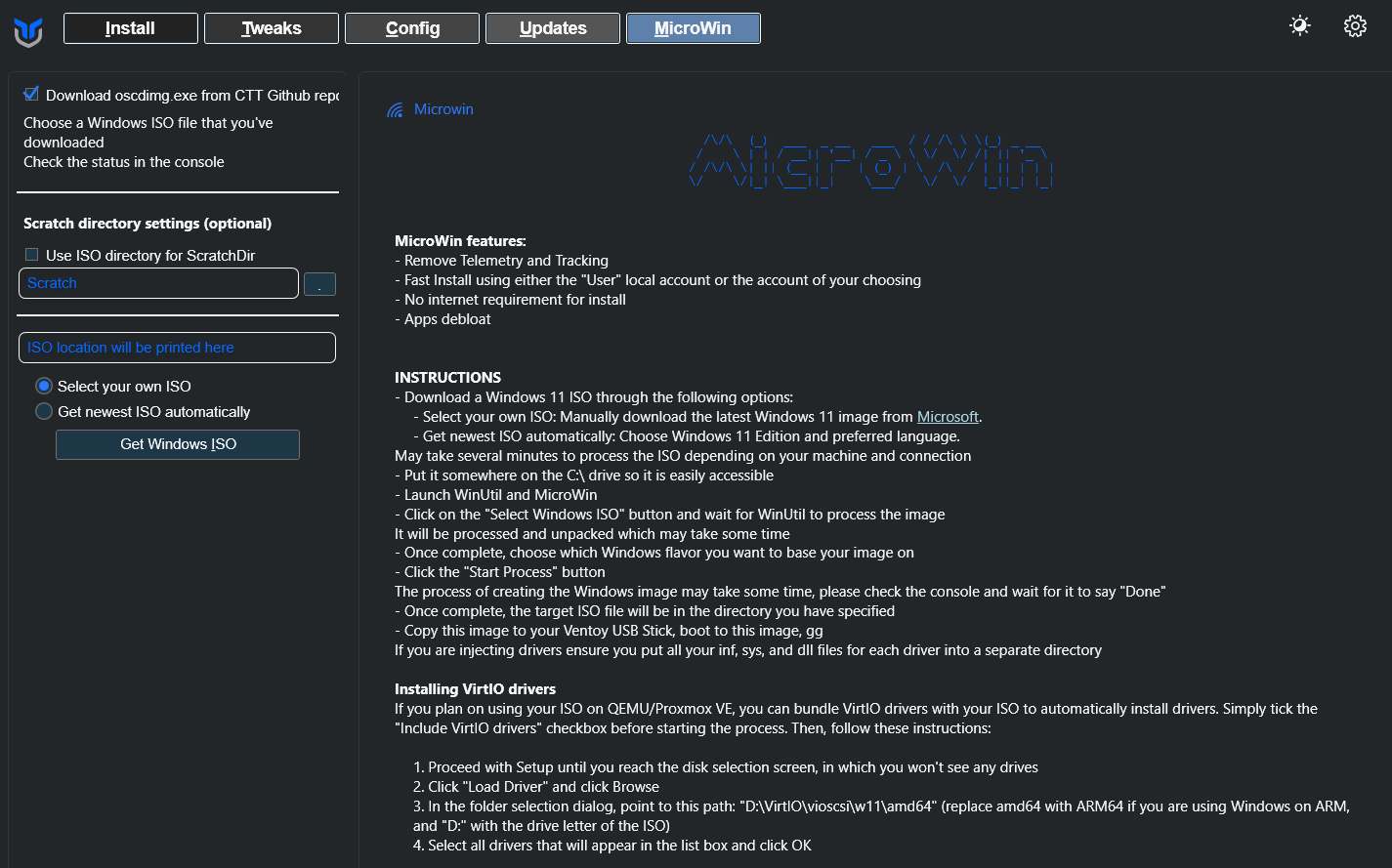
Task: Click the WinUtil shield logo icon
Action: (x=28, y=31)
